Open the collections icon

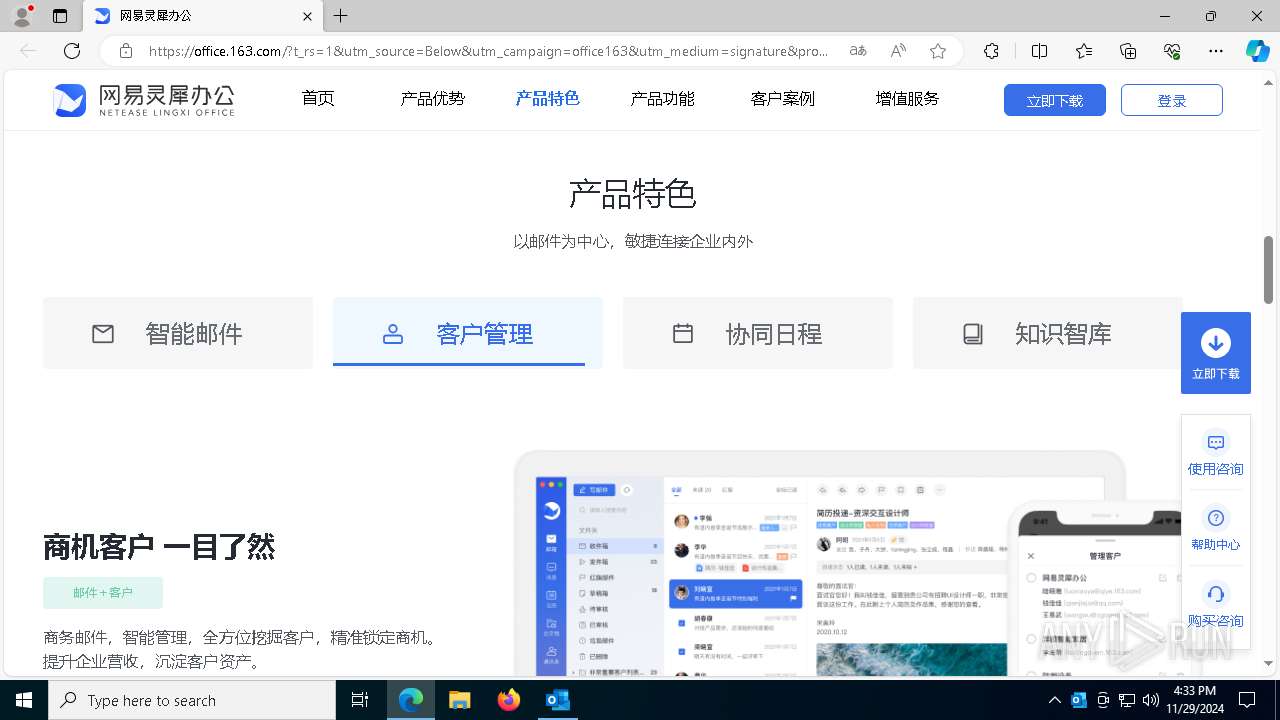tap(1128, 51)
